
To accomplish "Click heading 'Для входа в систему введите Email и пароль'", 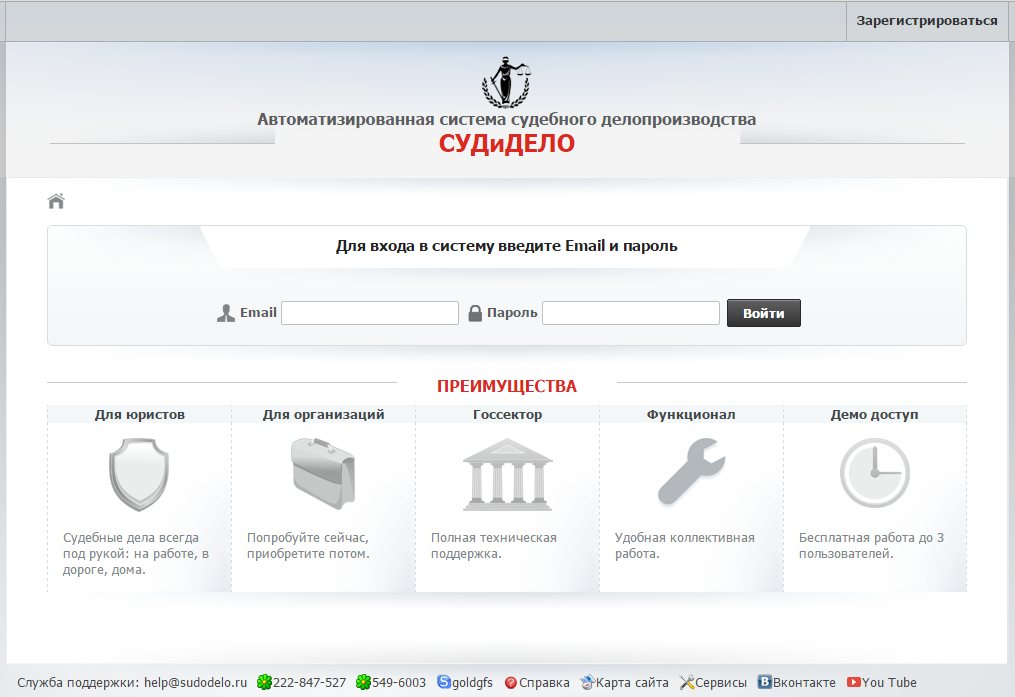I will 506,246.
